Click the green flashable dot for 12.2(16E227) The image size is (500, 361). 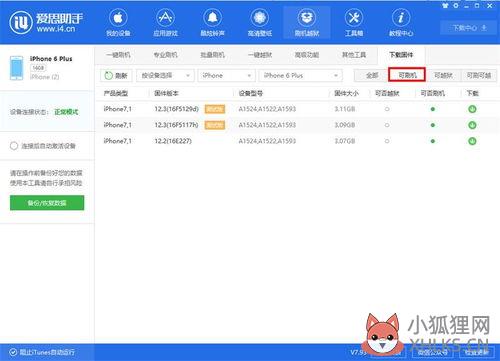[x=433, y=141]
